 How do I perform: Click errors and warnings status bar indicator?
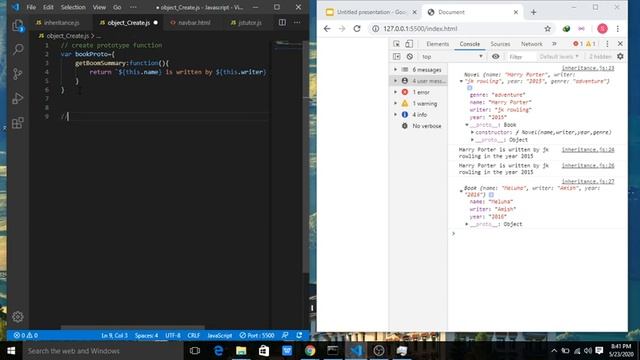pyautogui.click(x=26, y=336)
